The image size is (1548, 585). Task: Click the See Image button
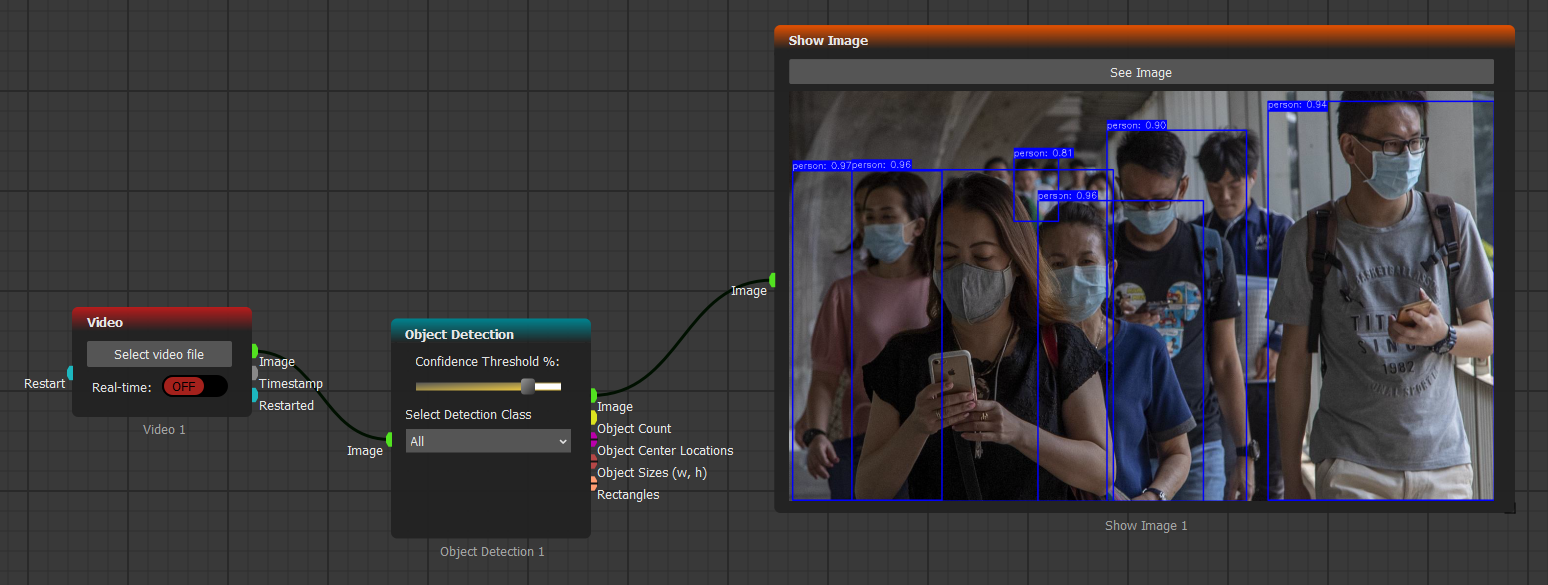(1140, 72)
